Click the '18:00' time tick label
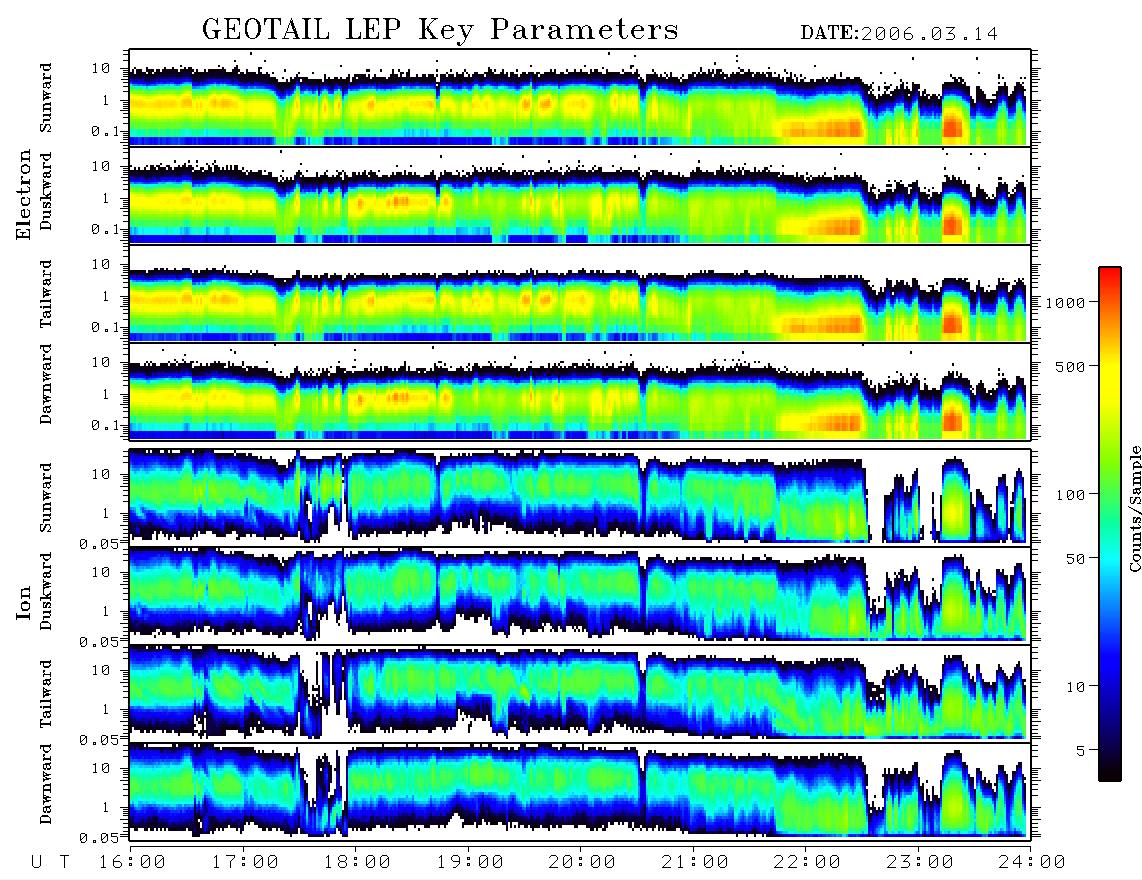The image size is (1142, 880). tap(358, 862)
